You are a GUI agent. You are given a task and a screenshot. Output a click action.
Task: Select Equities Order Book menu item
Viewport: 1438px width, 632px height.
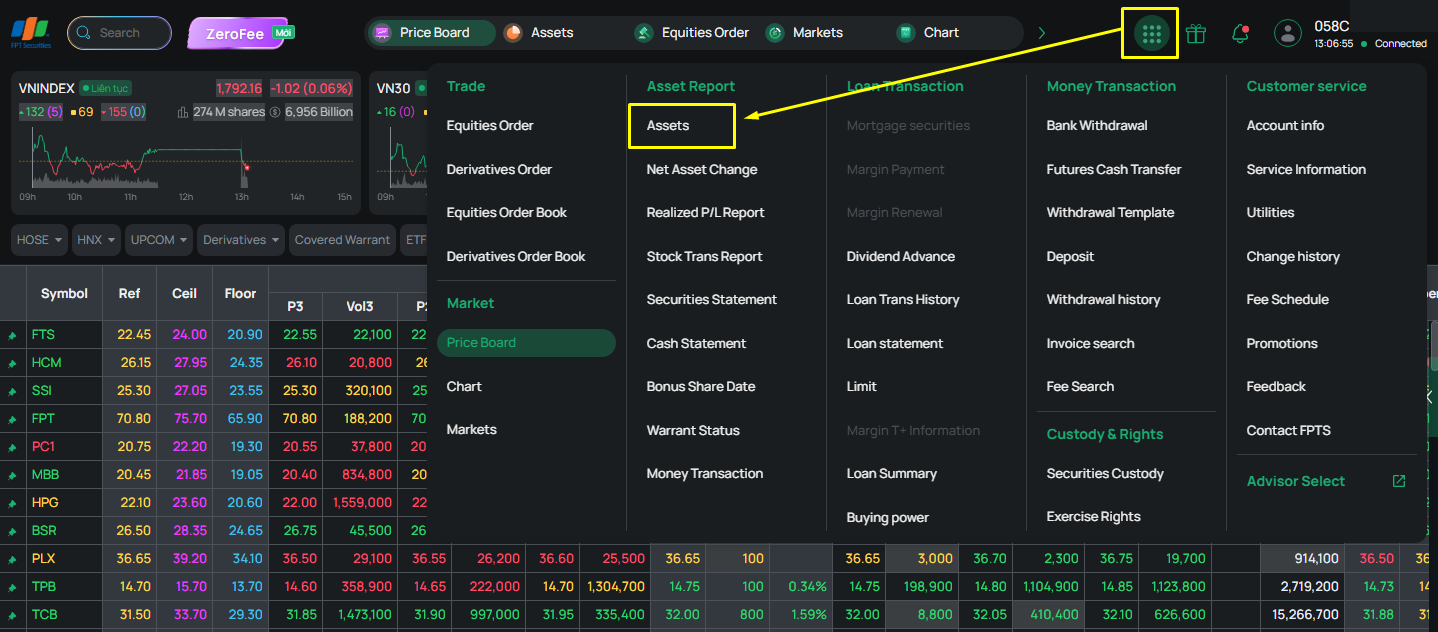point(507,213)
